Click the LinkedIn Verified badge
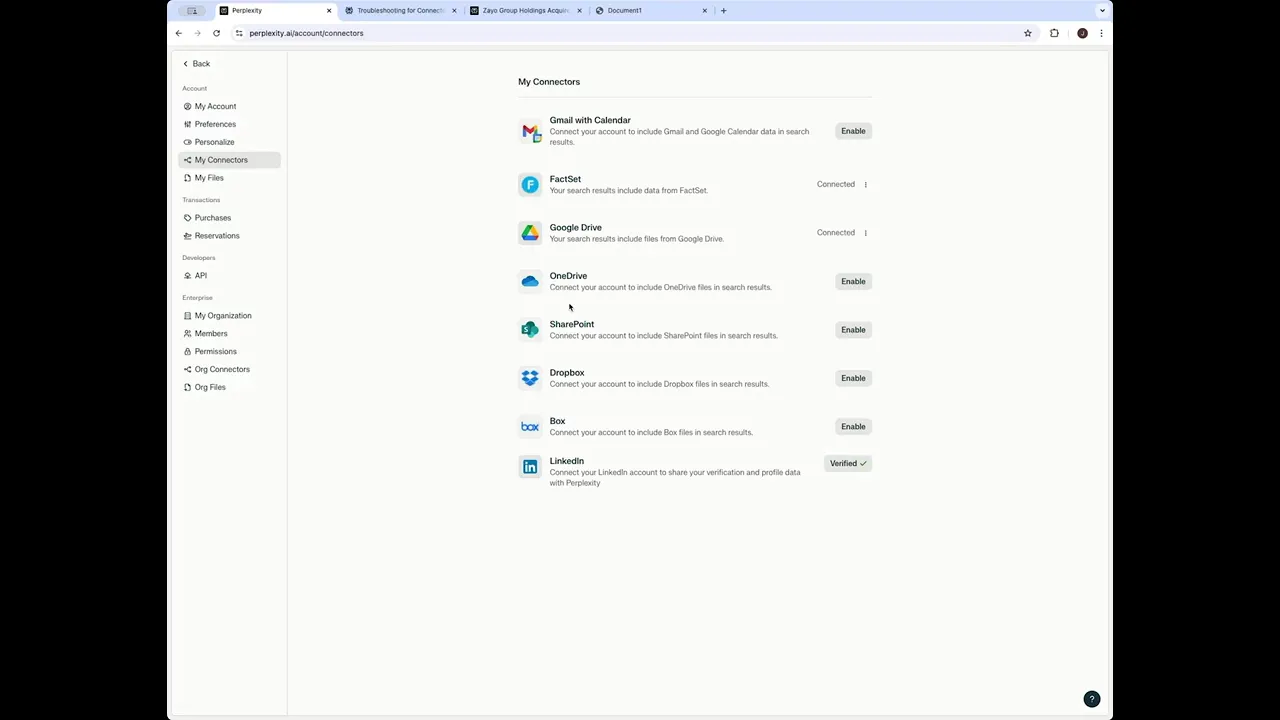 (x=848, y=463)
